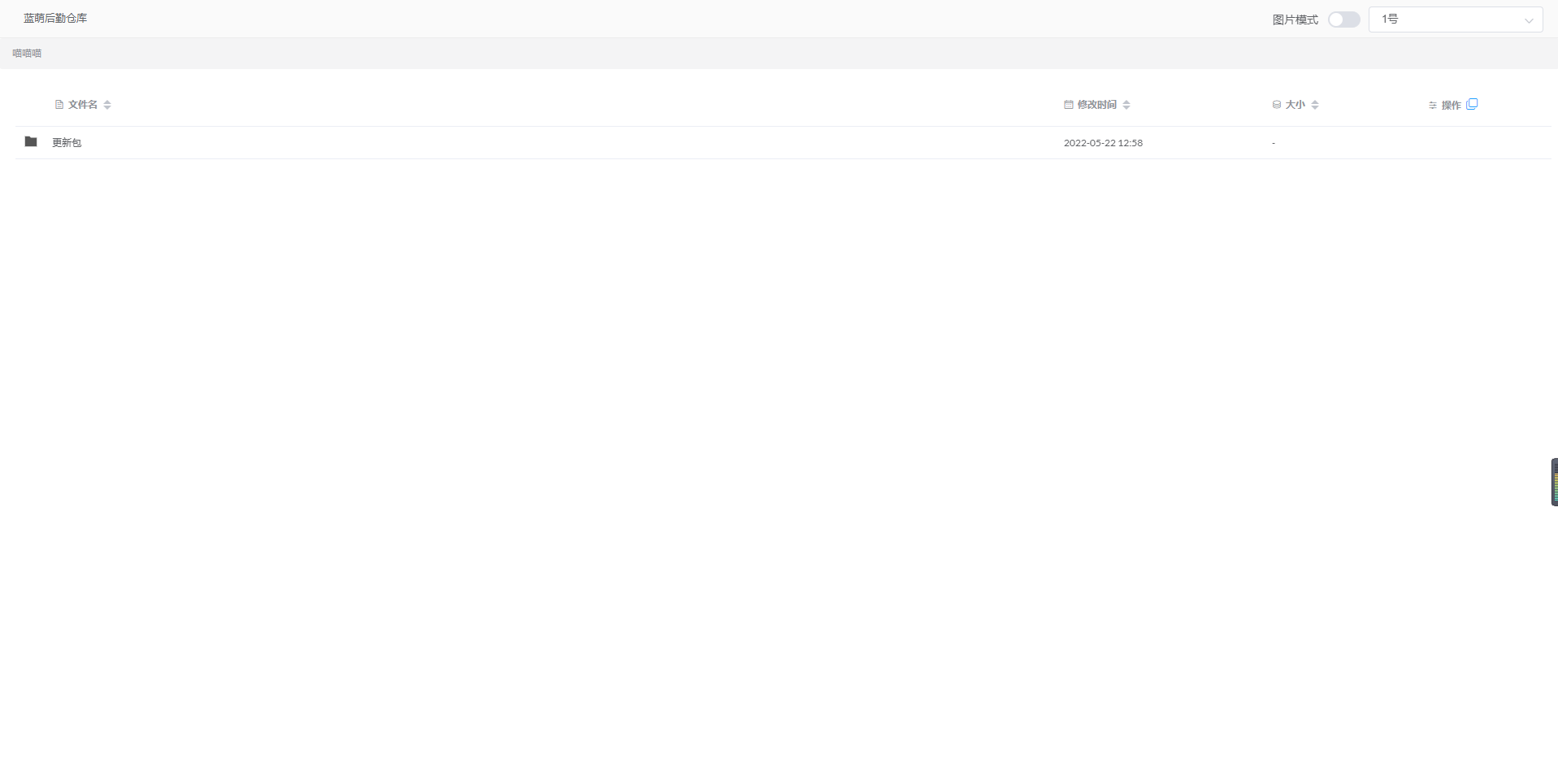Click the 2022-05-22 12:58 date cell
1558x784 pixels.
click(x=1103, y=143)
